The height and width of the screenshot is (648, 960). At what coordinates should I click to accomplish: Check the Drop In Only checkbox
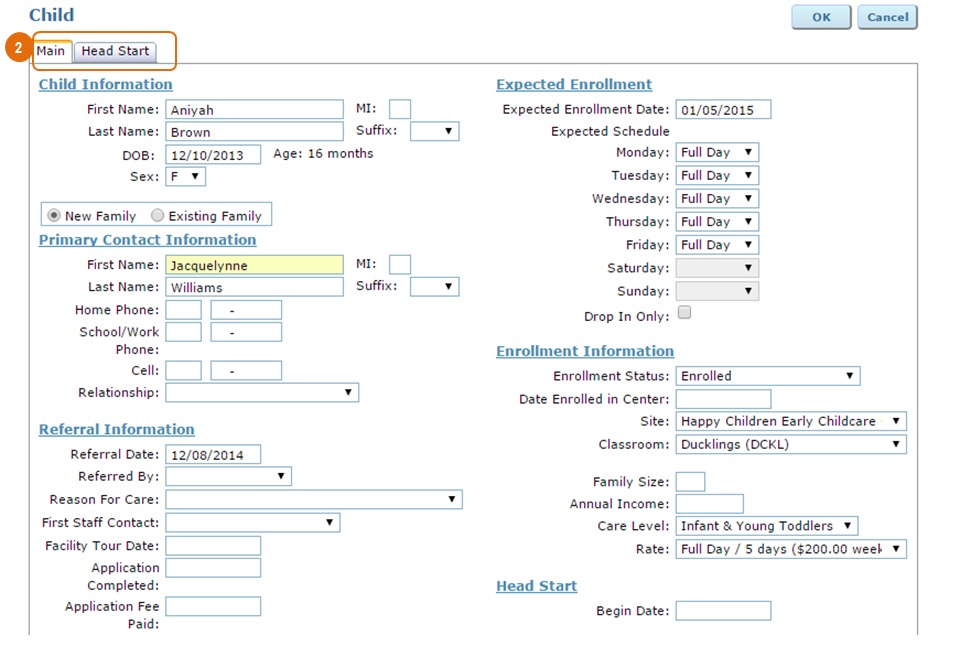tap(684, 313)
